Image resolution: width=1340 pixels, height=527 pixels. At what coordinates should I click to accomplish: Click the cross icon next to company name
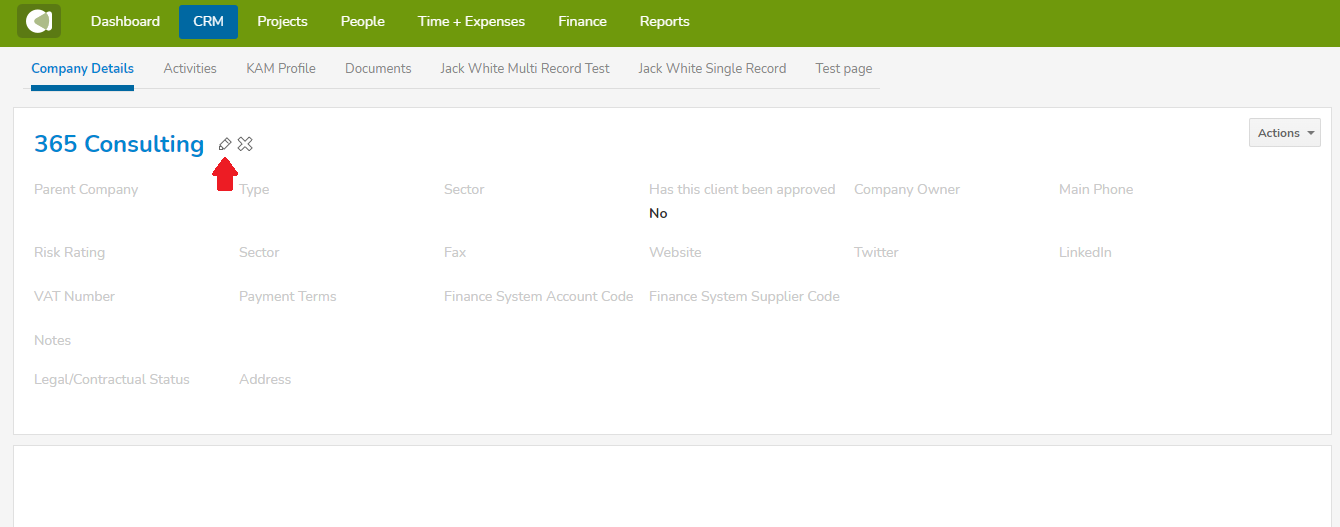tap(245, 144)
